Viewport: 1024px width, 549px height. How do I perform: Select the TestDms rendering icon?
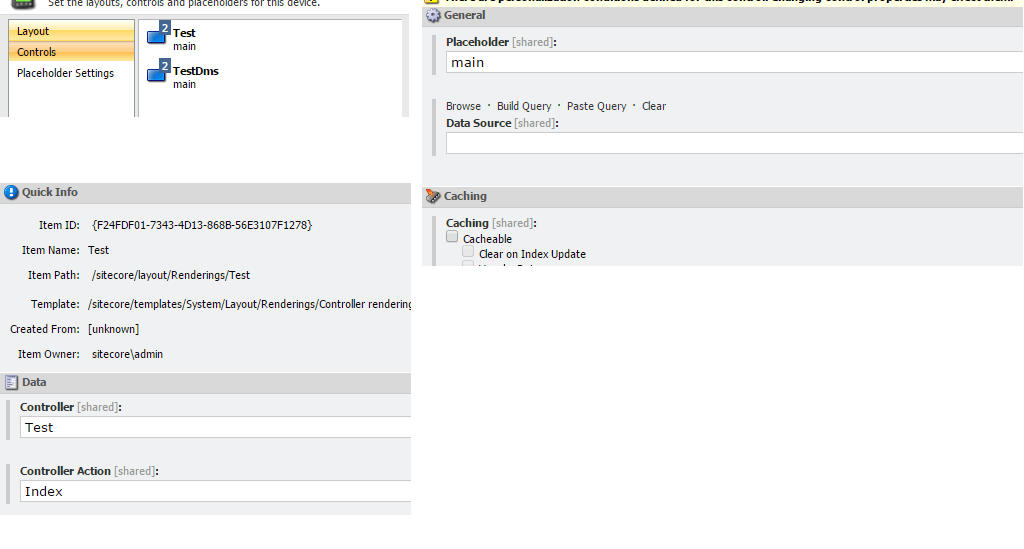click(x=158, y=71)
